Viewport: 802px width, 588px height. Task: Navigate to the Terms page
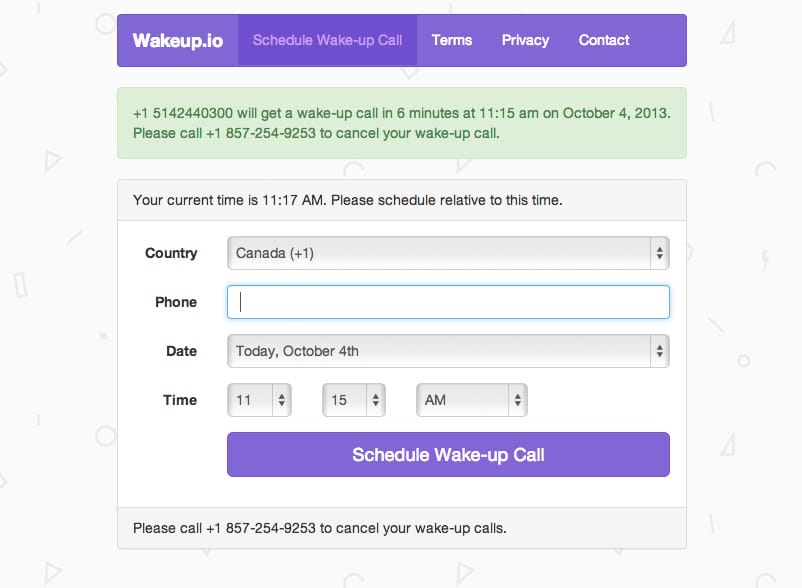452,40
